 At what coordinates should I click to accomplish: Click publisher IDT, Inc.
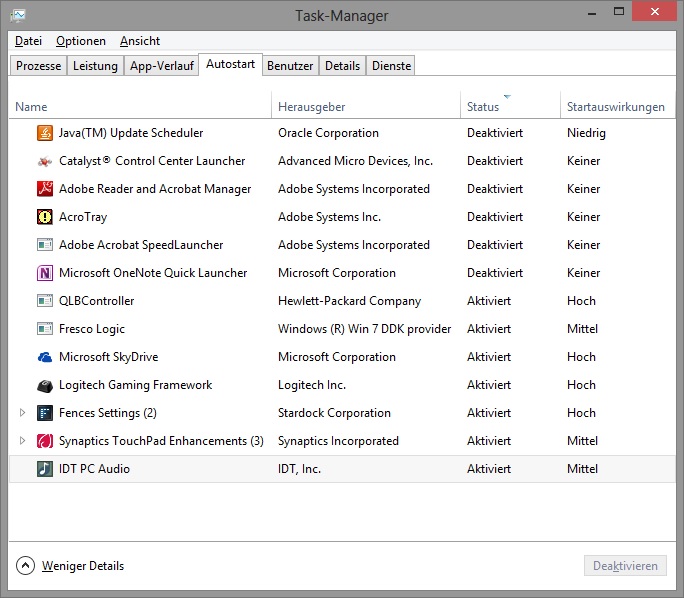[x=299, y=469]
